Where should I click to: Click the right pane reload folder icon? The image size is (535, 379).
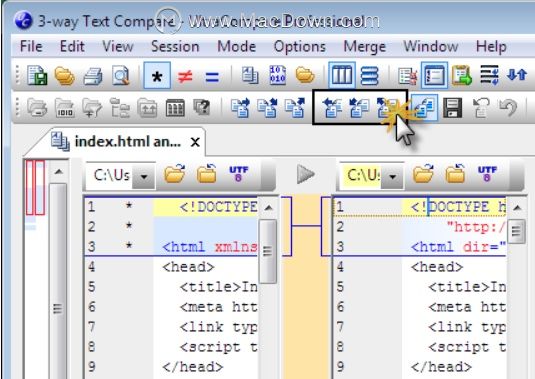coord(455,173)
